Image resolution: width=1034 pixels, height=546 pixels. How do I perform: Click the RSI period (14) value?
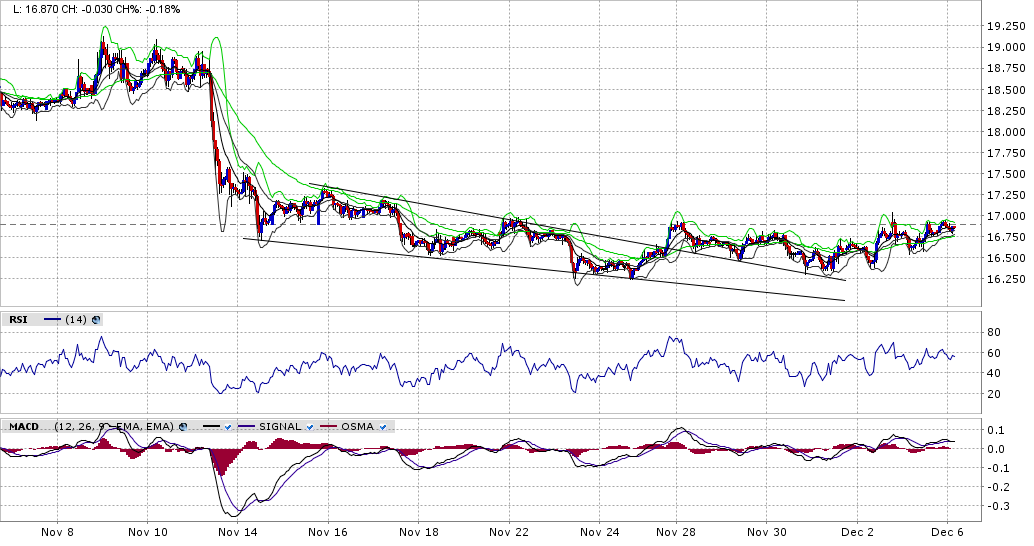pyautogui.click(x=75, y=320)
